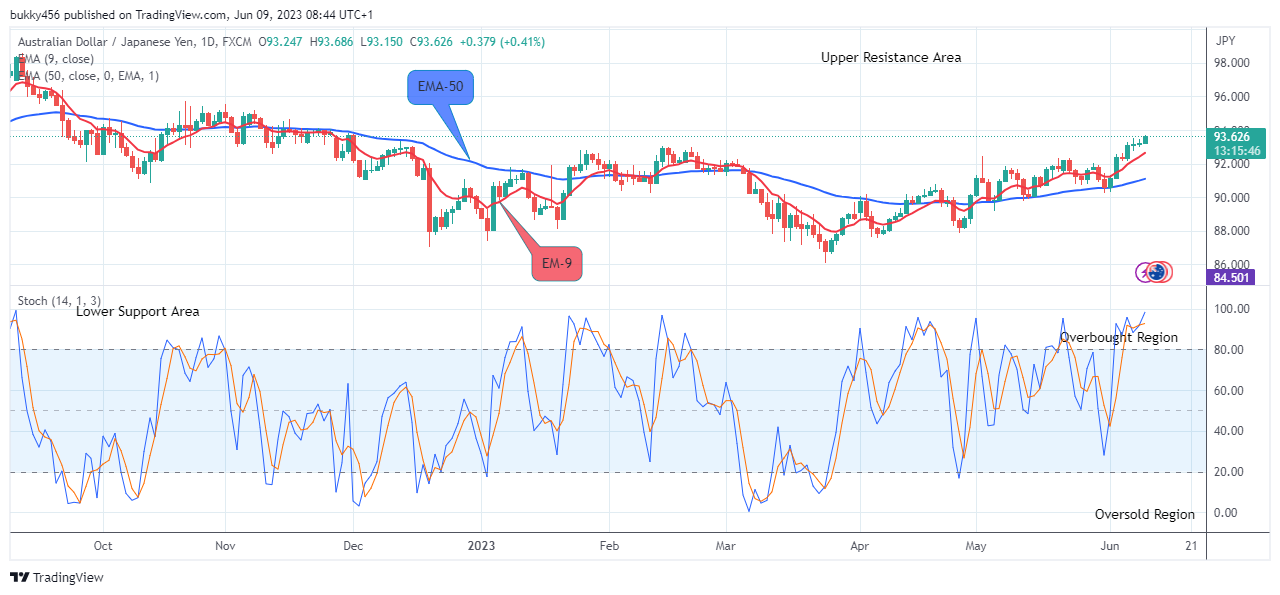Select the Upper Resistance Area text note
1280x595 pixels.
(x=891, y=57)
